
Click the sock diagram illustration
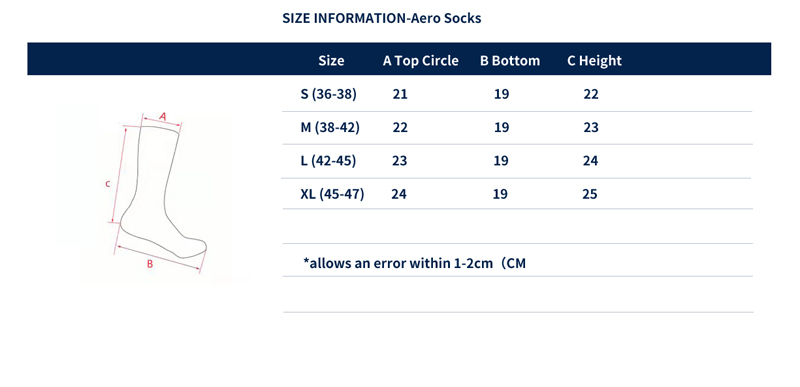159,191
